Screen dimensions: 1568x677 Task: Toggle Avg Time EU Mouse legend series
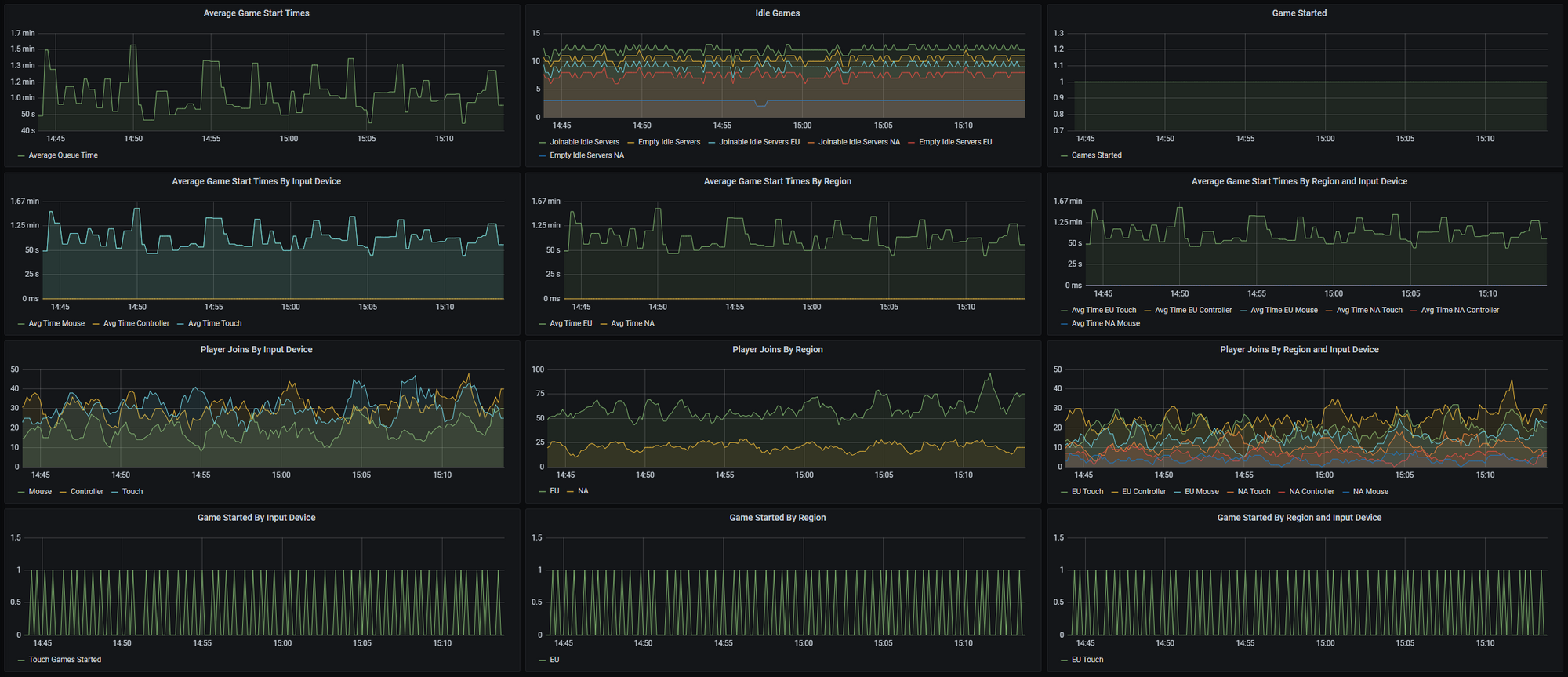[1284, 310]
